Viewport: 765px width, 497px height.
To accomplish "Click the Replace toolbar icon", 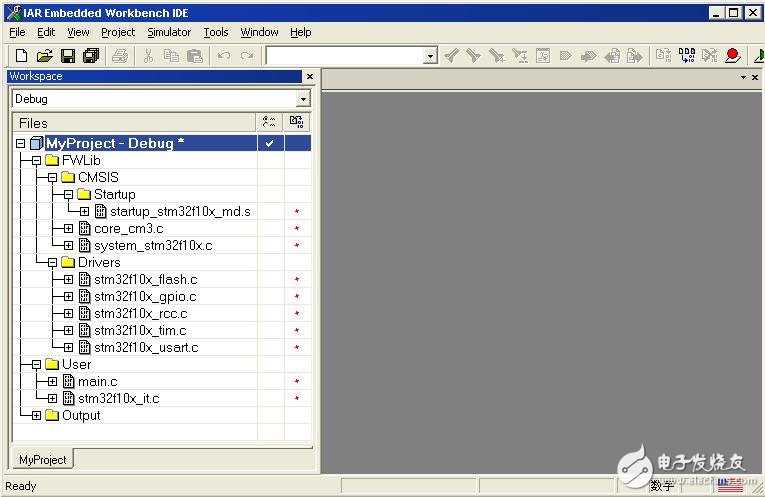I will (x=520, y=56).
